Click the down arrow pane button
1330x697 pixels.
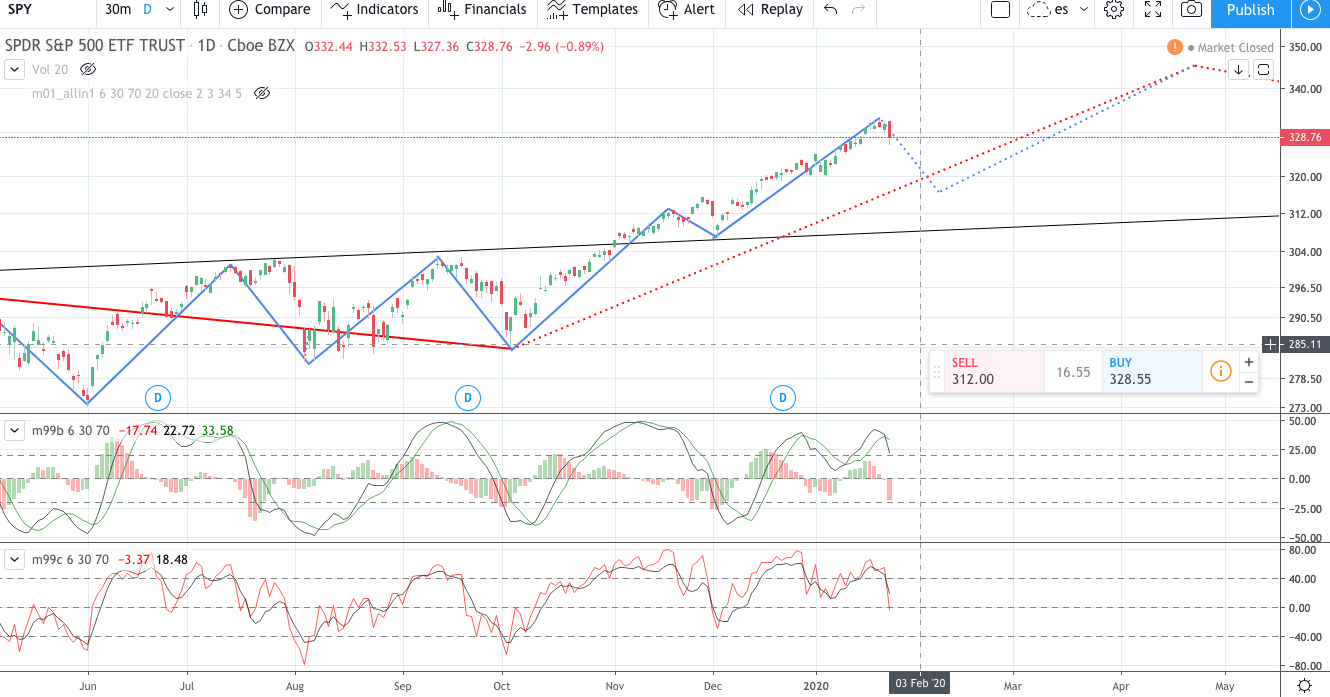tap(1238, 69)
